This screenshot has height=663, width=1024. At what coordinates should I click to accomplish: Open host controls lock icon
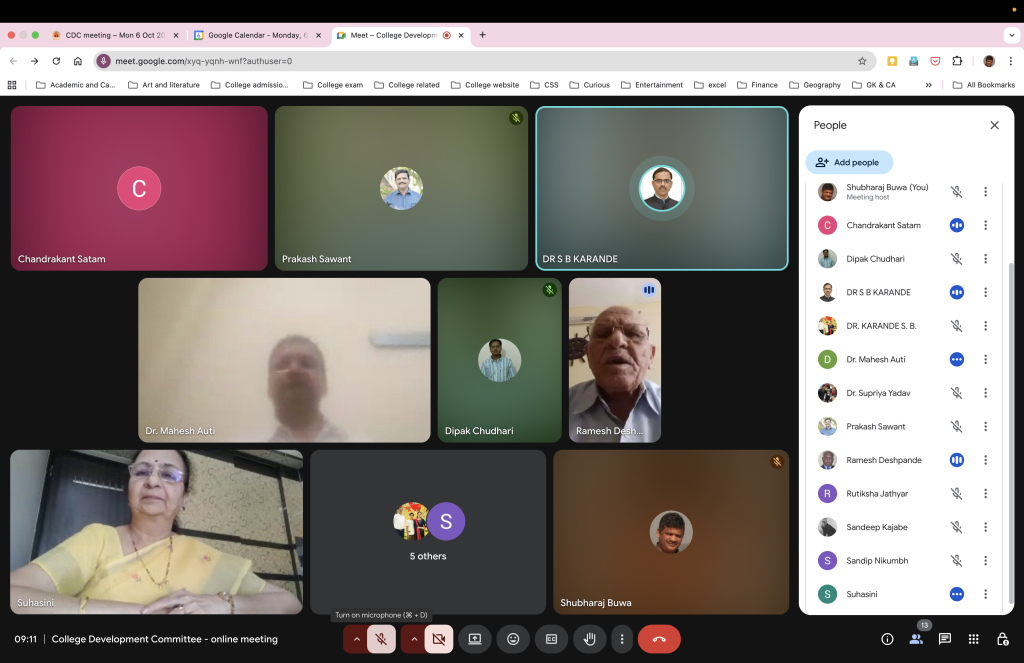[x=1002, y=639]
